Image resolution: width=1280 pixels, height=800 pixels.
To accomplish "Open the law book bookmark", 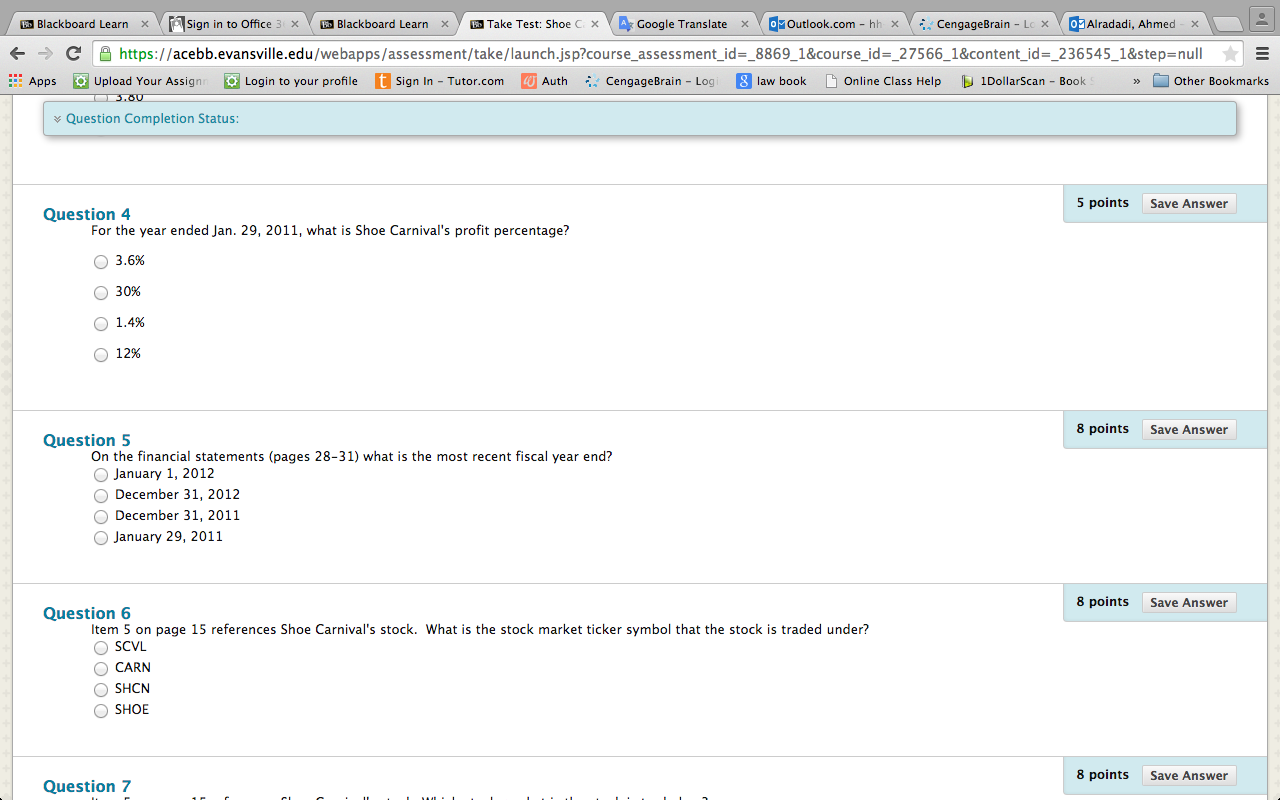I will tap(771, 81).
